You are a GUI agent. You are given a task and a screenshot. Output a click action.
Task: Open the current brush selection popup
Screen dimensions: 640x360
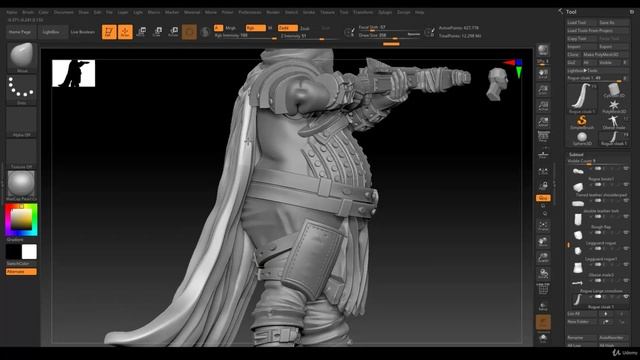(x=22, y=57)
